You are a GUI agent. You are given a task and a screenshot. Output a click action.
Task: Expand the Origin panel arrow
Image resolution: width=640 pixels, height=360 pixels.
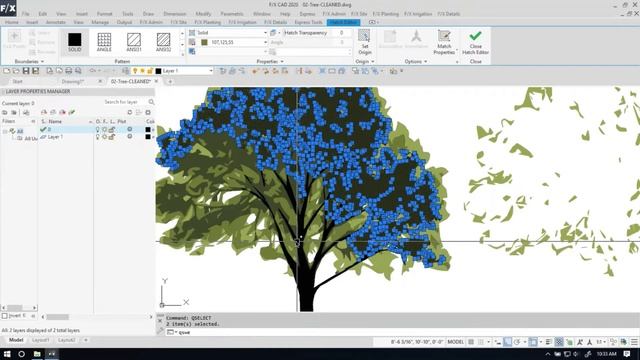coord(373,62)
